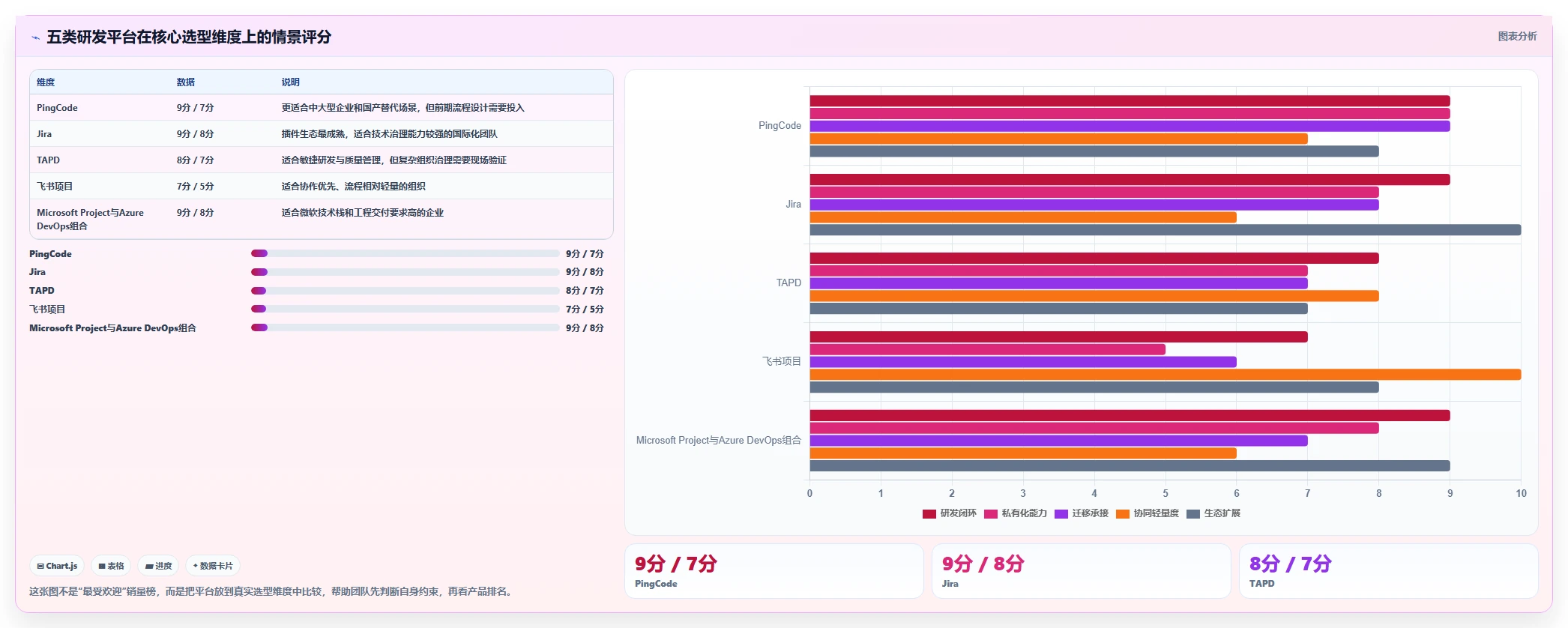This screenshot has height=628, width=1568.
Task: Click Jira's orange 协同轻量度 bar
Action: tap(1023, 217)
